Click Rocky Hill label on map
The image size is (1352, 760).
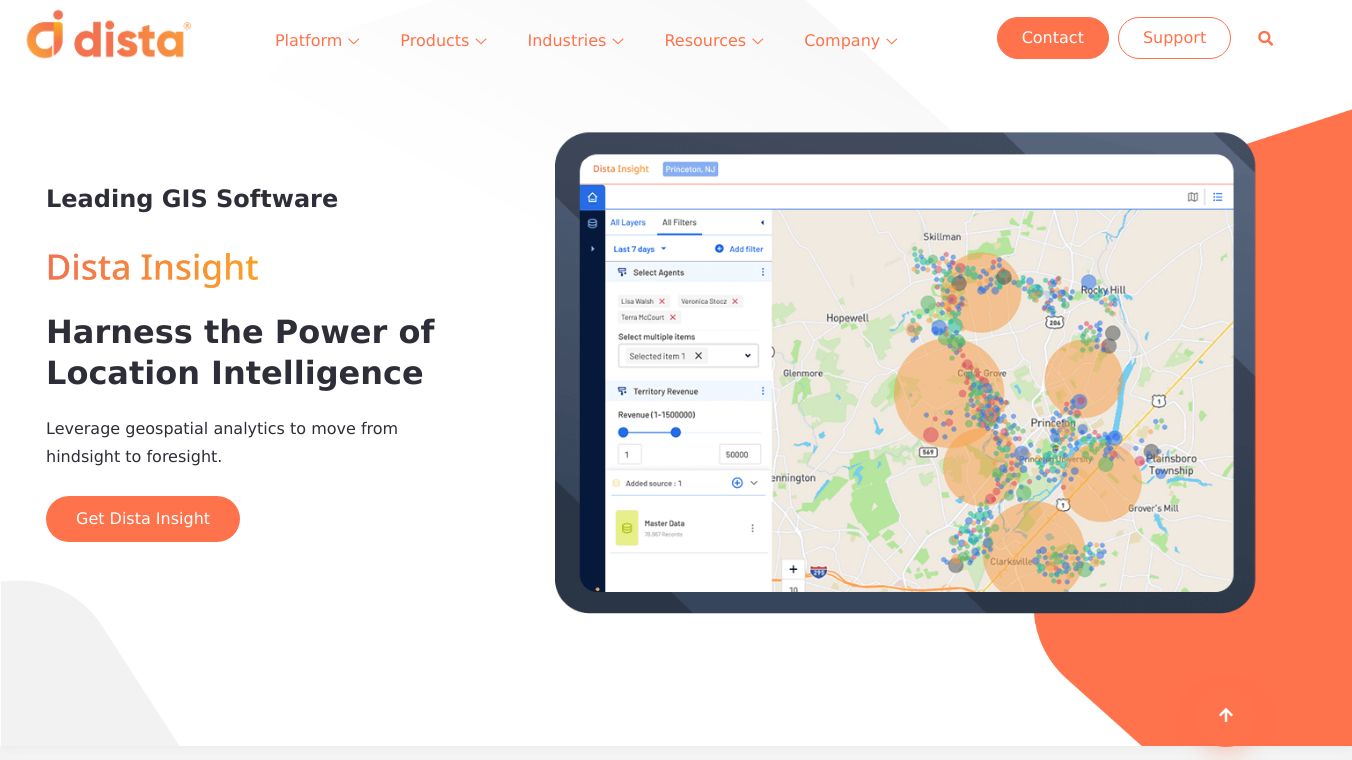1103,290
